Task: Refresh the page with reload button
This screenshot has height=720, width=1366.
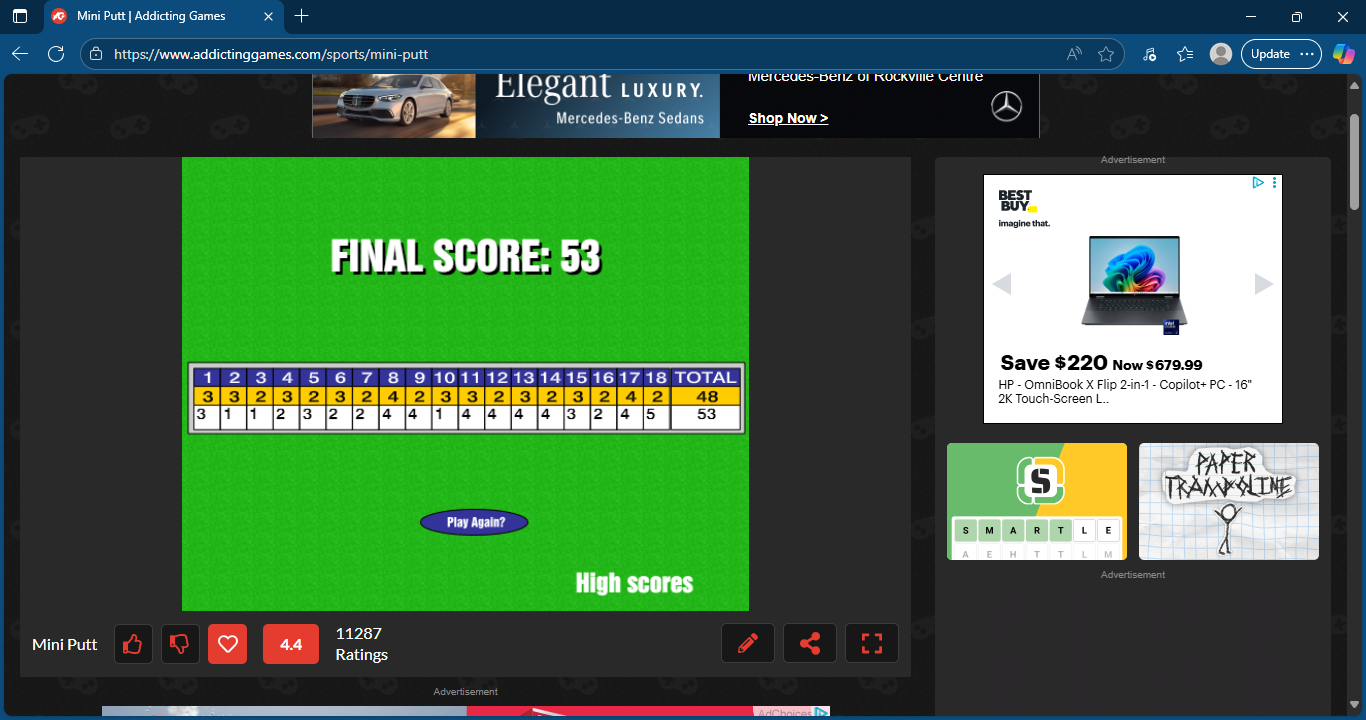Action: click(56, 54)
